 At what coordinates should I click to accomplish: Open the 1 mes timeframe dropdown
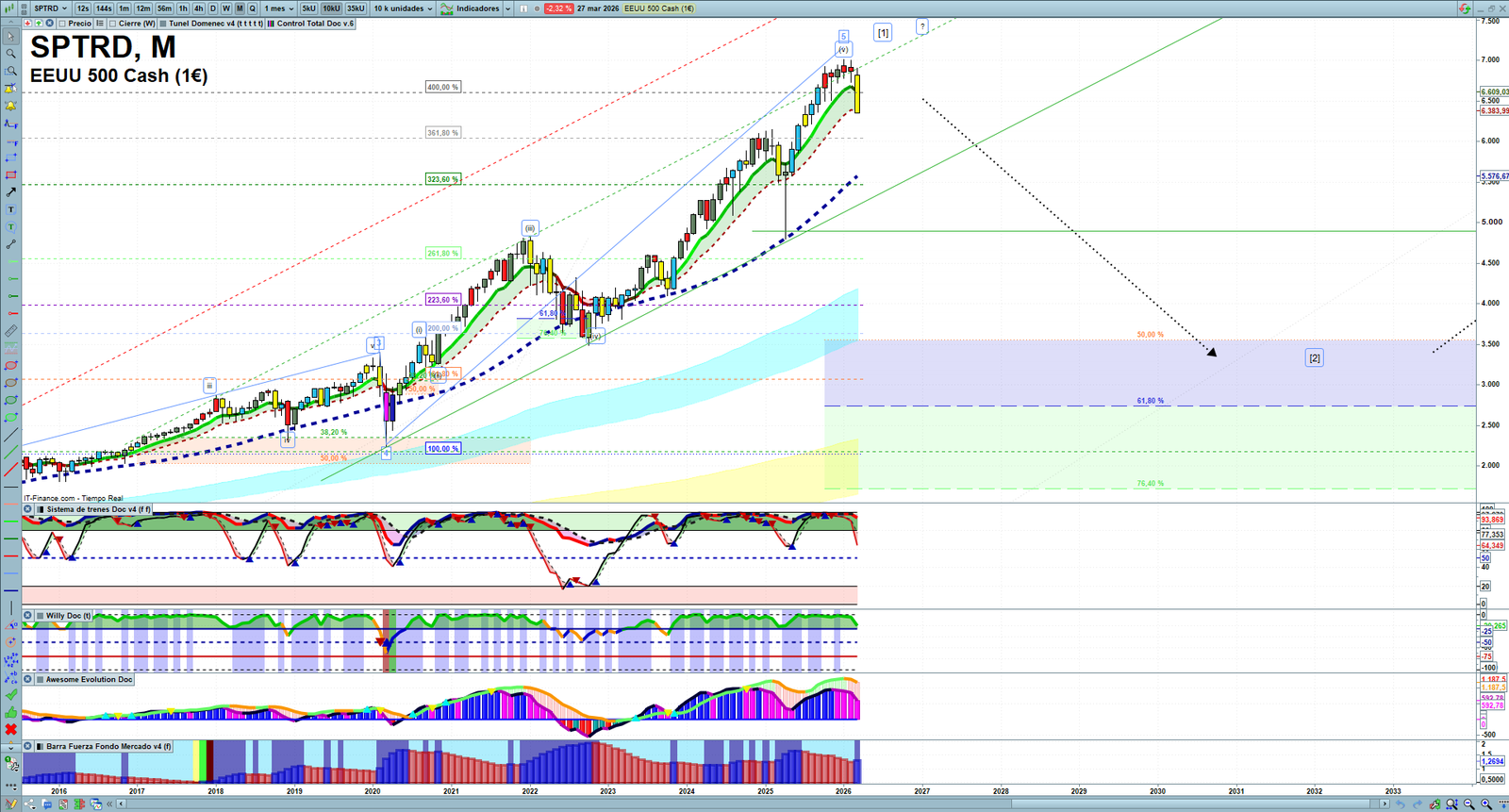pos(278,8)
